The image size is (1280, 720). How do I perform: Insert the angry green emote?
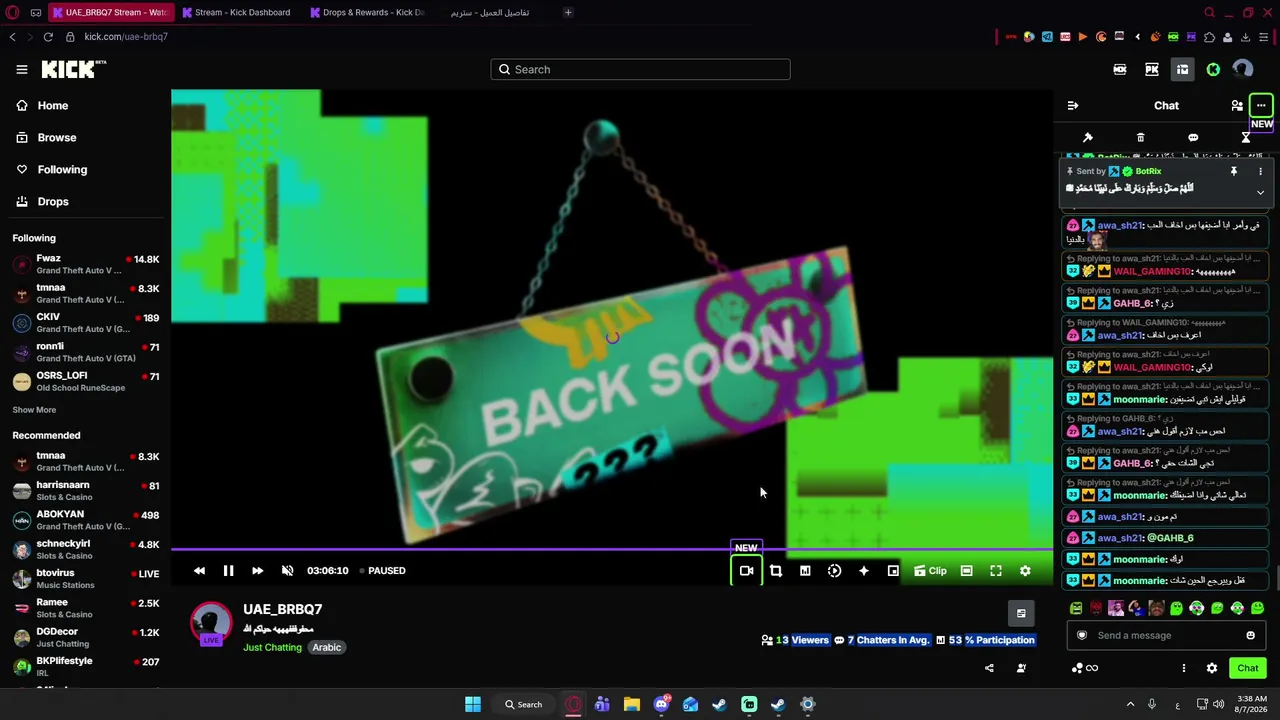(x=1076, y=608)
